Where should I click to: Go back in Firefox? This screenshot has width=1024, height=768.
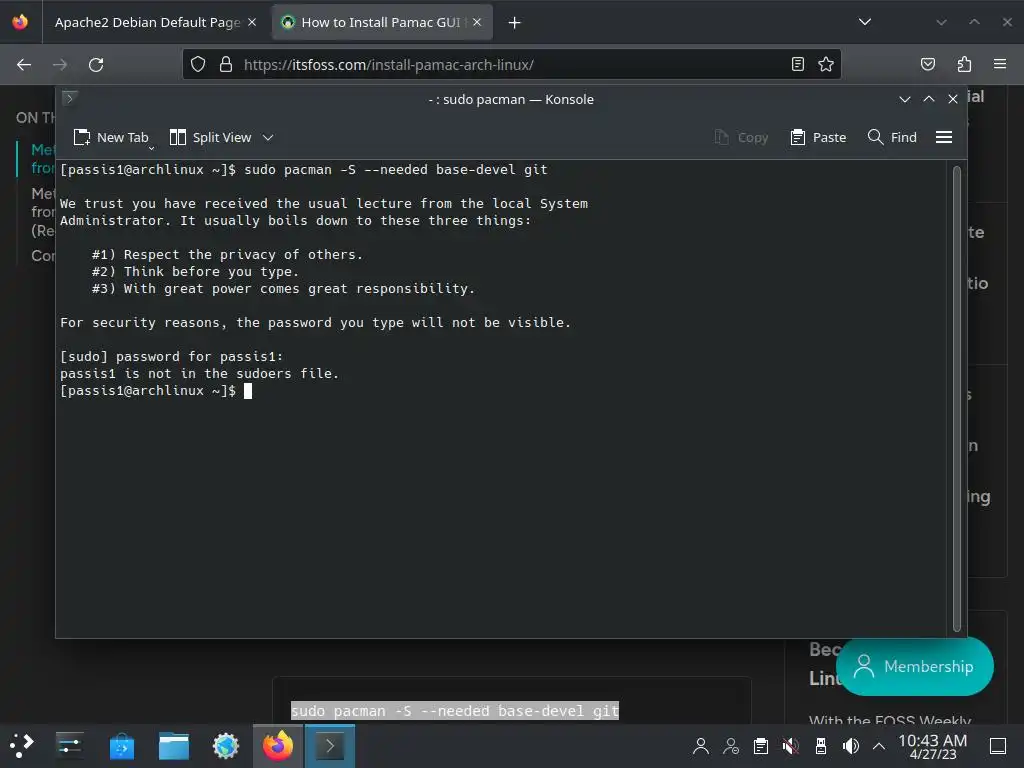click(24, 65)
